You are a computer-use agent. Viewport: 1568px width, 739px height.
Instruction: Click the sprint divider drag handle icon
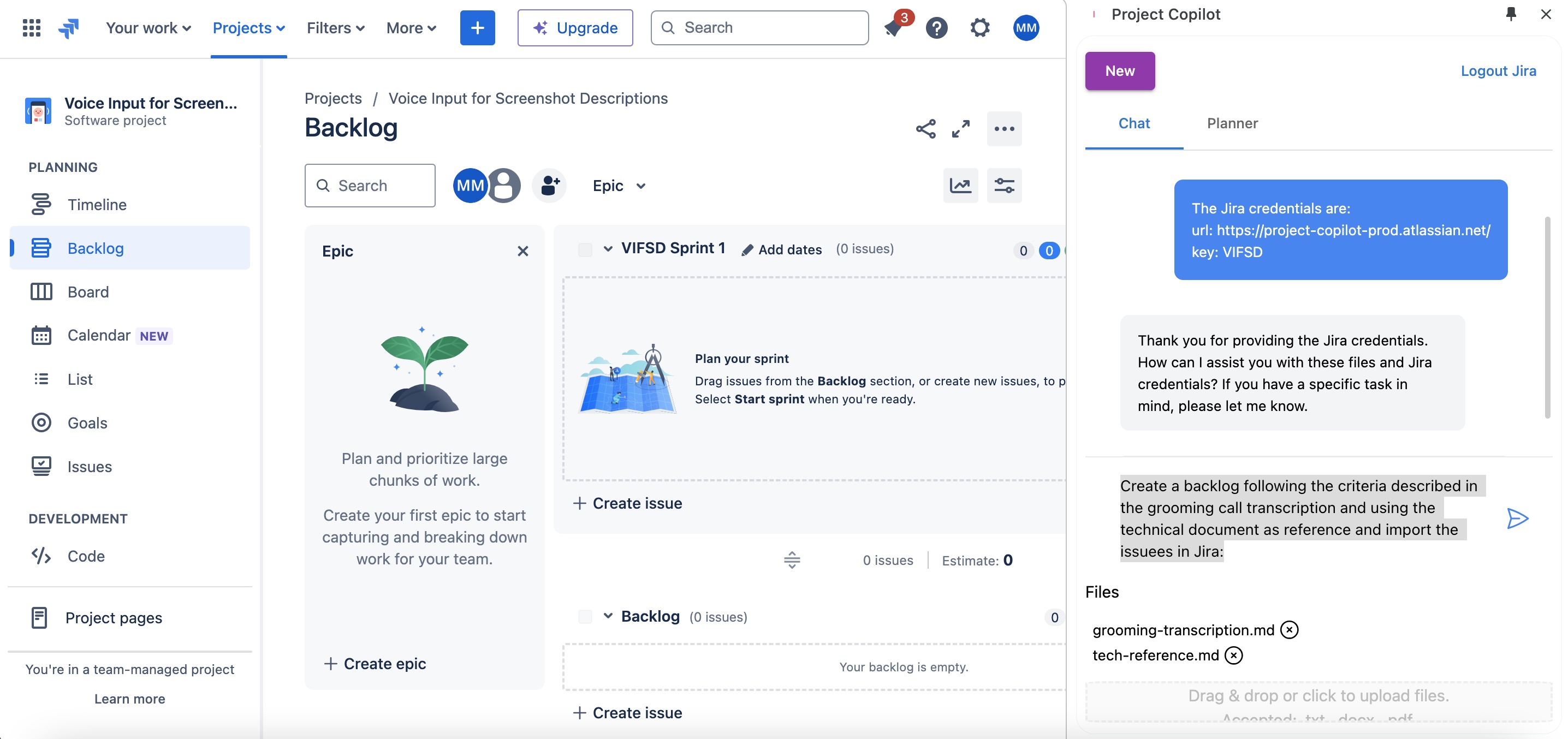791,560
